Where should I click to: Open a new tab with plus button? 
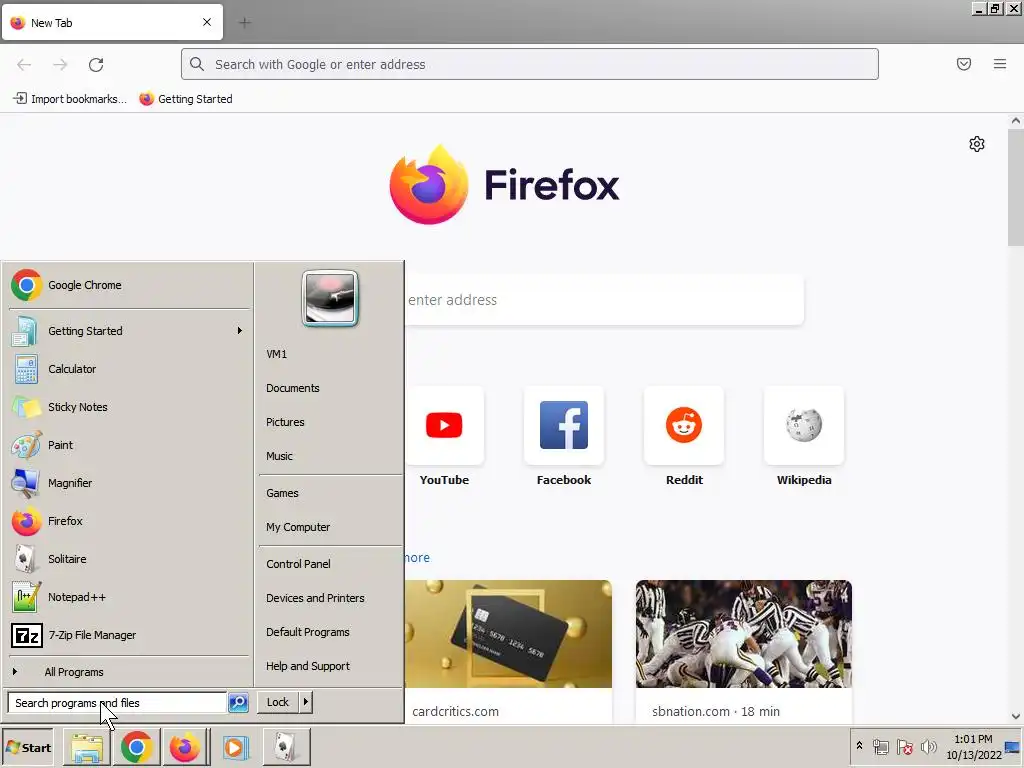(x=245, y=23)
